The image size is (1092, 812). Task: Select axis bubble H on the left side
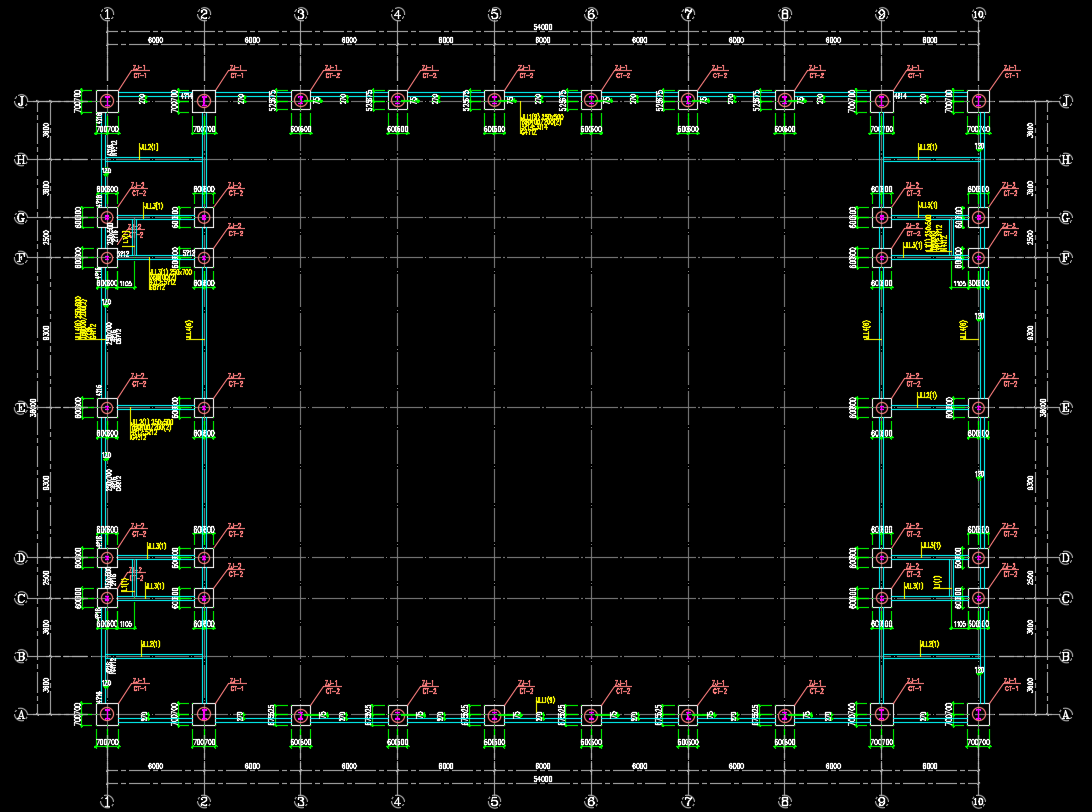(20, 159)
